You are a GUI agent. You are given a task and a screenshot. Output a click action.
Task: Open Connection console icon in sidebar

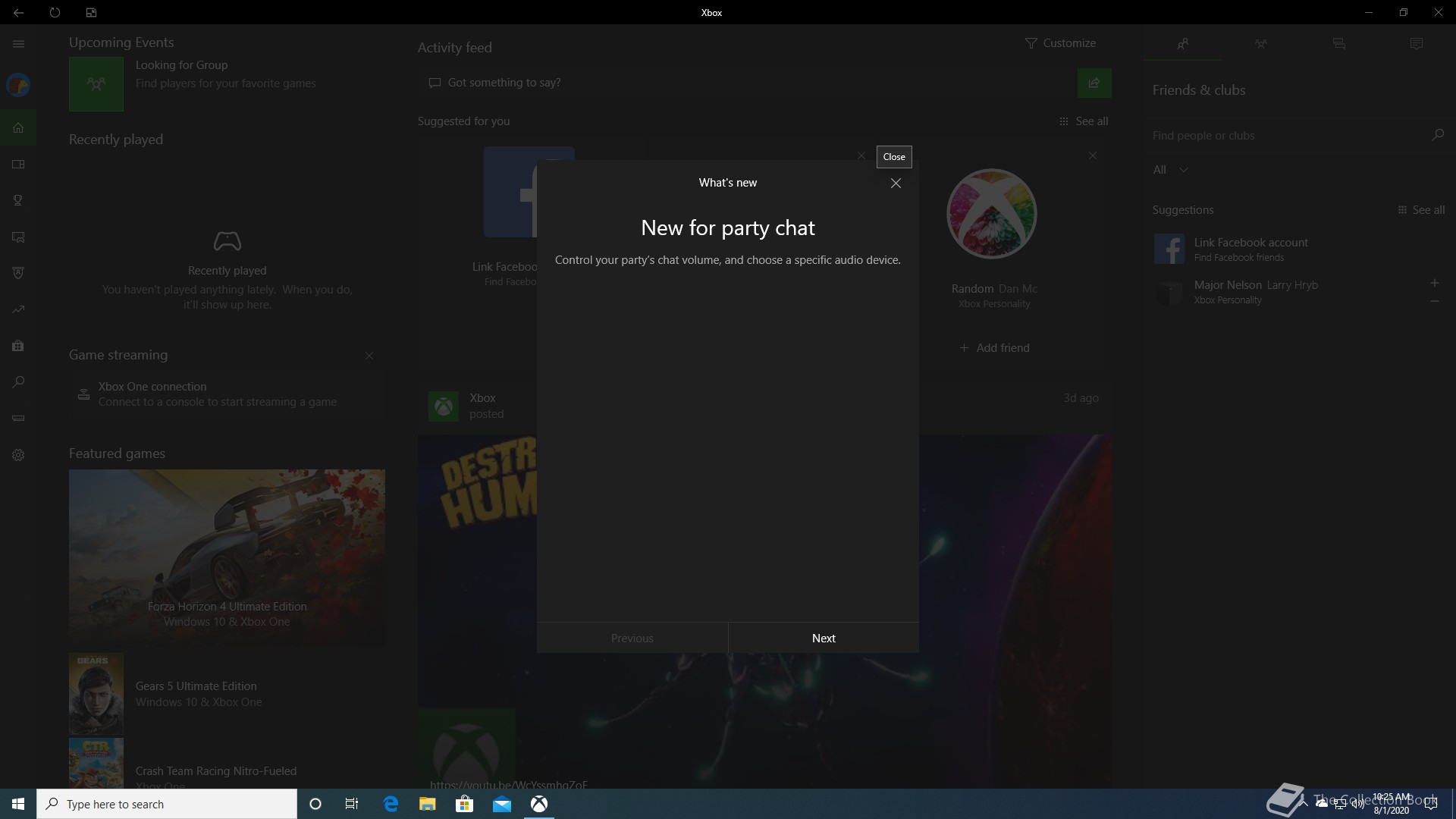[18, 419]
